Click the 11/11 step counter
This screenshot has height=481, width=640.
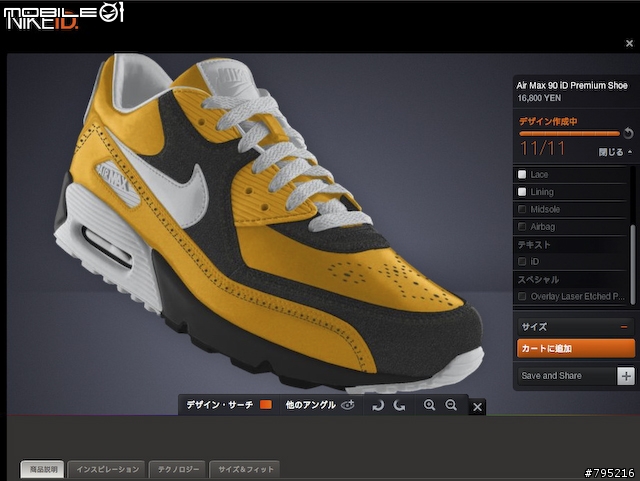click(542, 148)
